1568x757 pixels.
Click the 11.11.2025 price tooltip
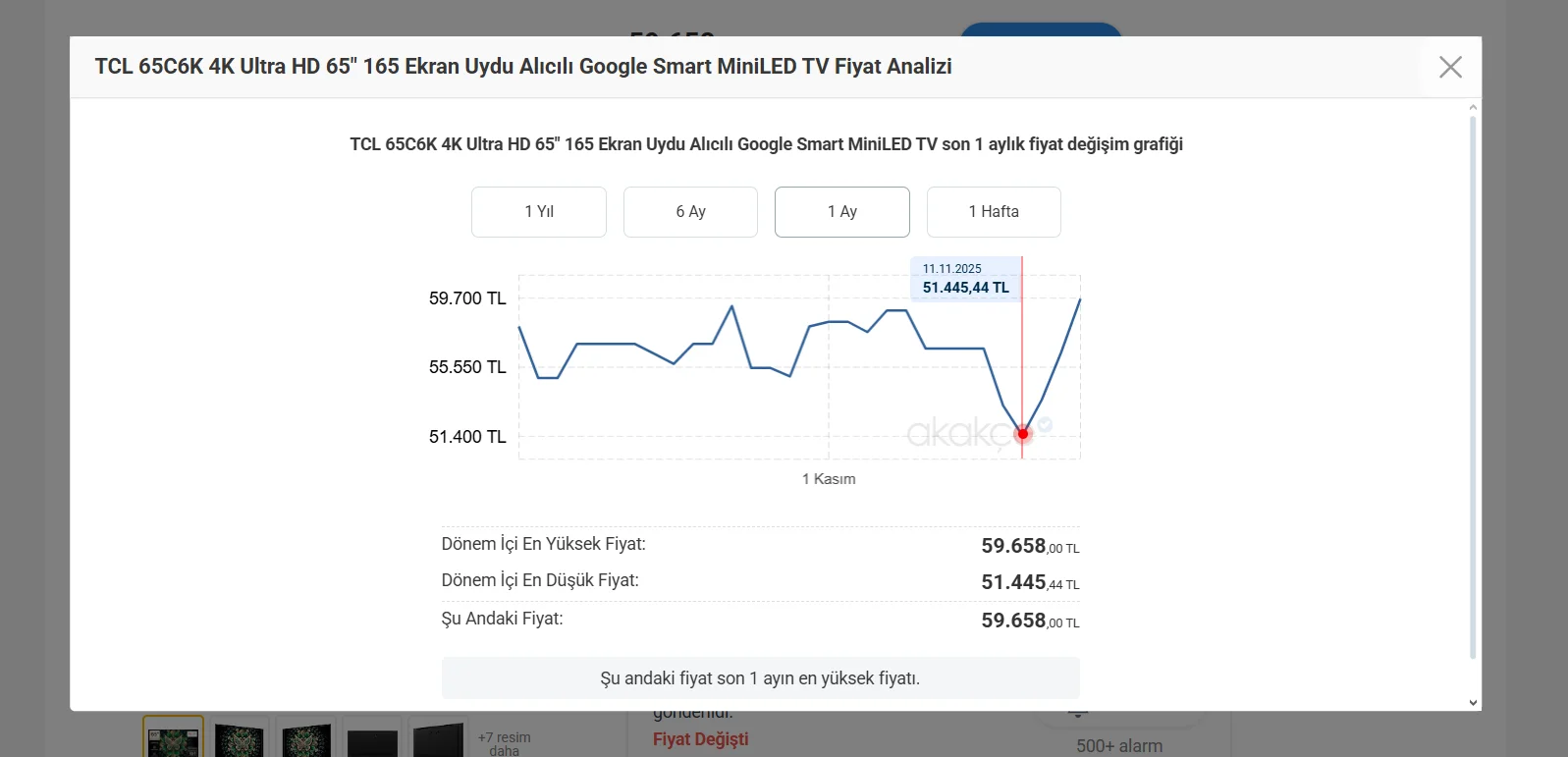965,279
